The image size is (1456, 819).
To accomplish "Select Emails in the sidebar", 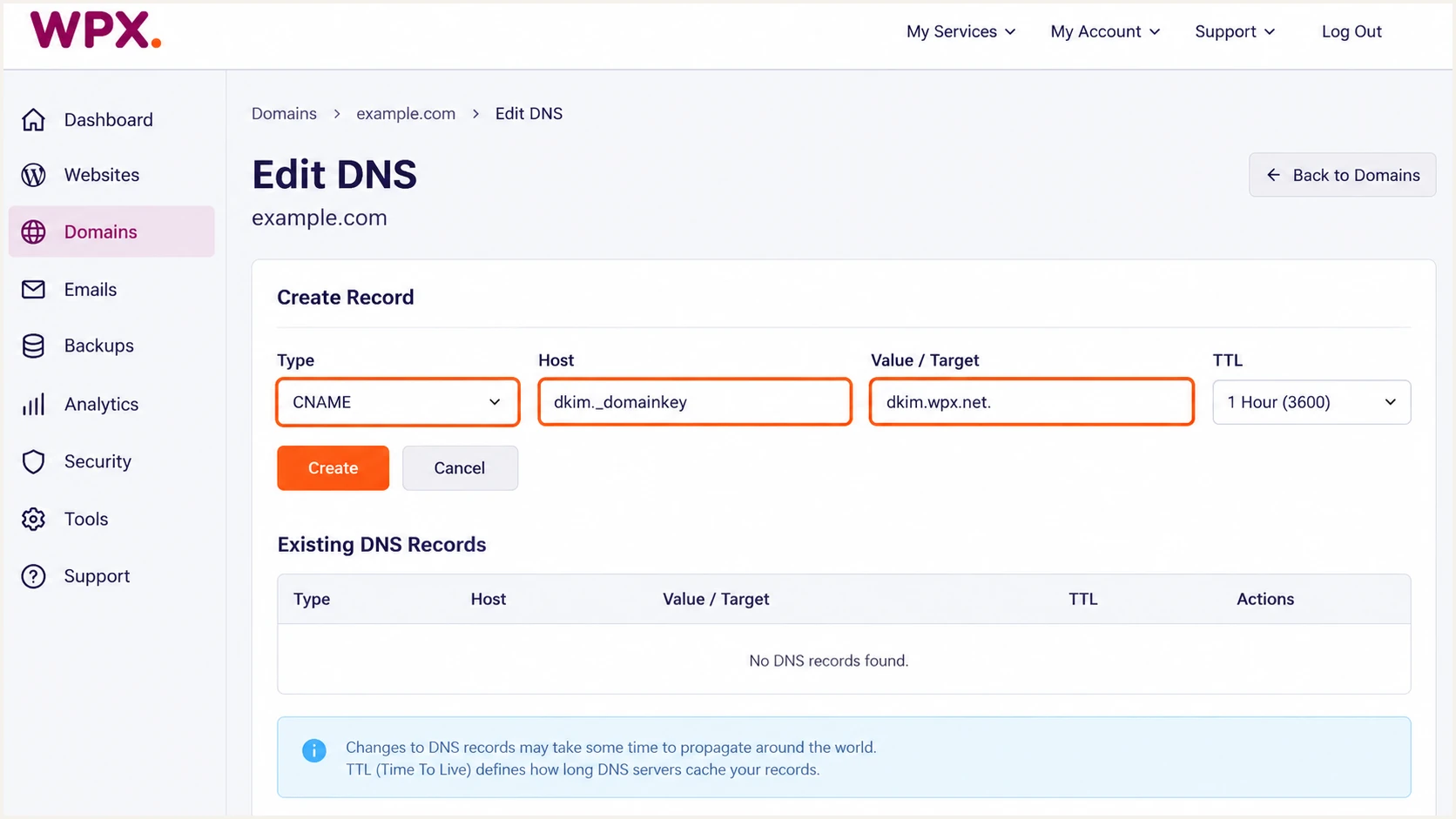I will (111, 289).
